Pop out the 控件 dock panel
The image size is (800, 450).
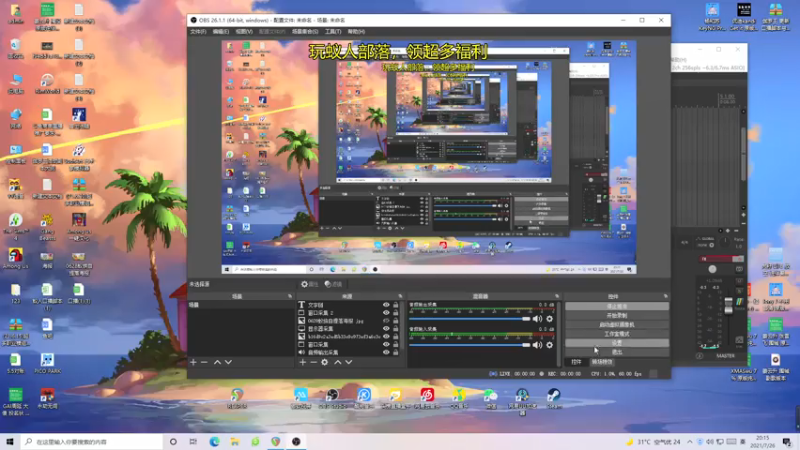(x=665, y=296)
